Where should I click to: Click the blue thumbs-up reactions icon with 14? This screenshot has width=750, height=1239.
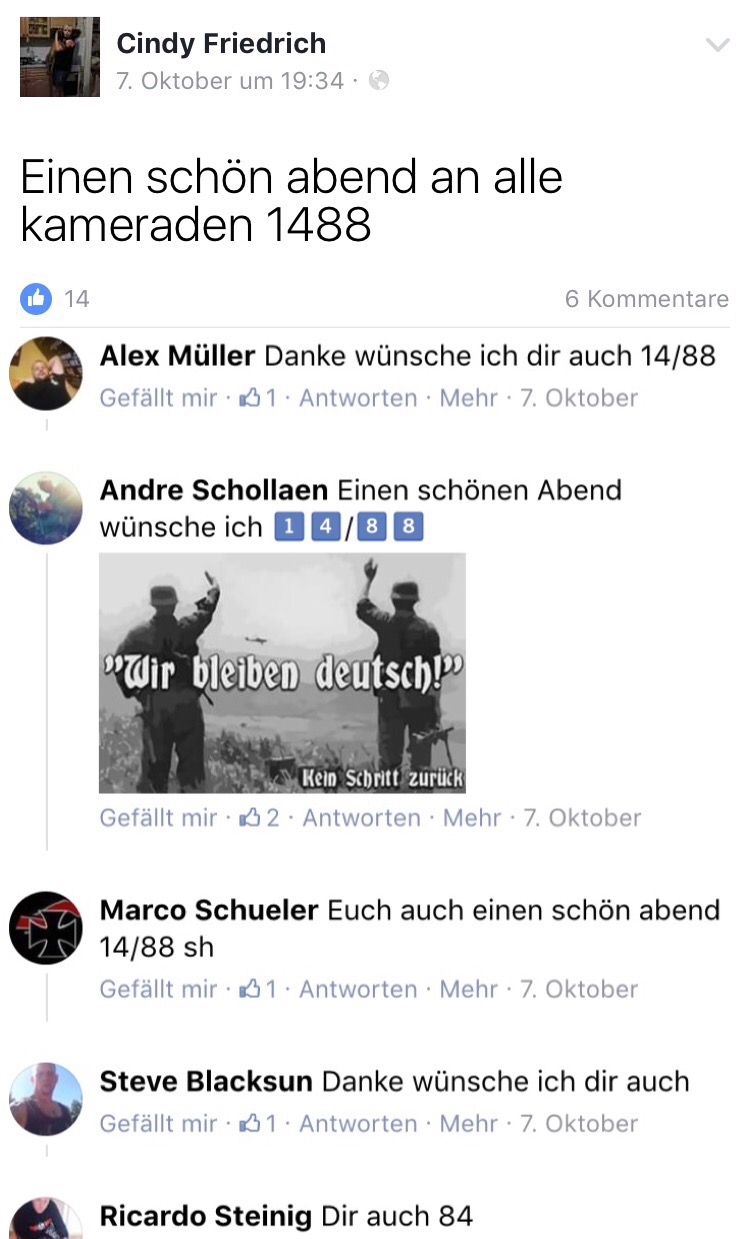coord(37,298)
